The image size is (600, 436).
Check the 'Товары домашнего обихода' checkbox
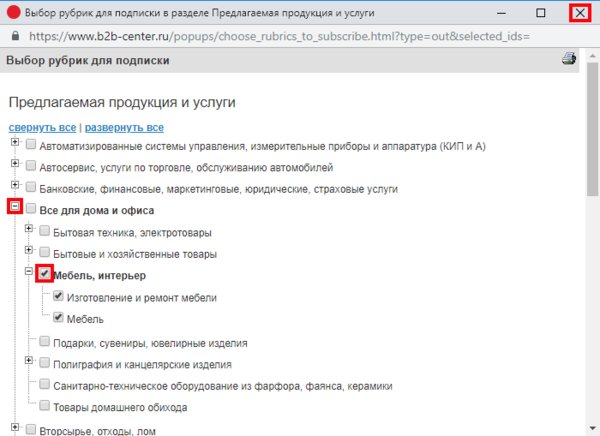[45, 407]
